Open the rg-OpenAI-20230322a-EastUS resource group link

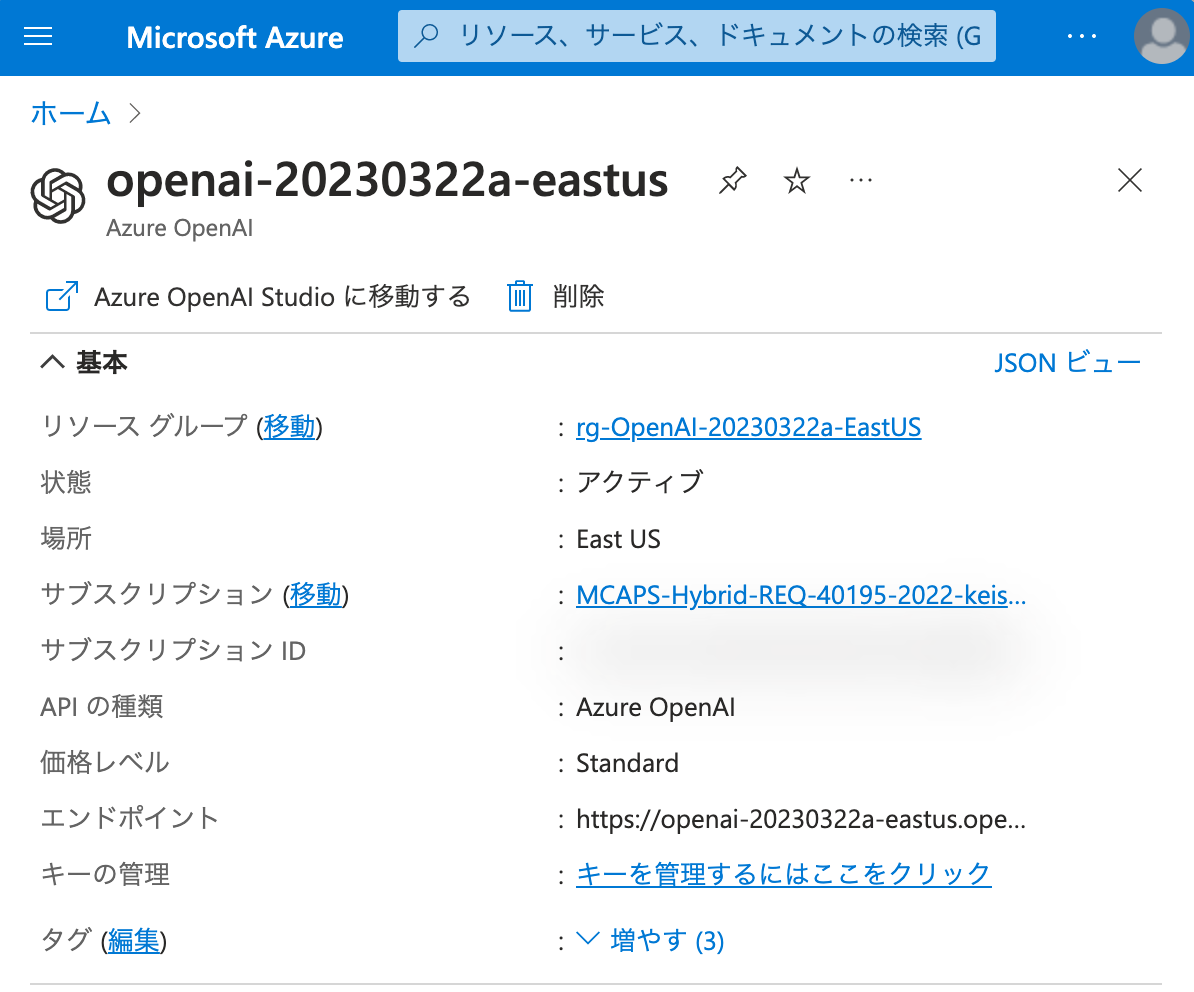pos(748,427)
